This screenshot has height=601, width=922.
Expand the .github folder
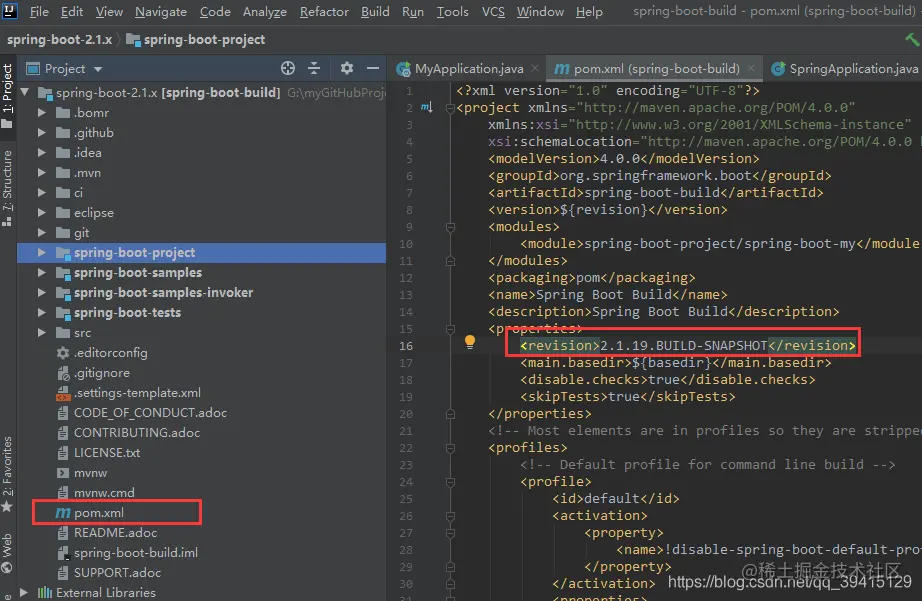click(x=42, y=132)
